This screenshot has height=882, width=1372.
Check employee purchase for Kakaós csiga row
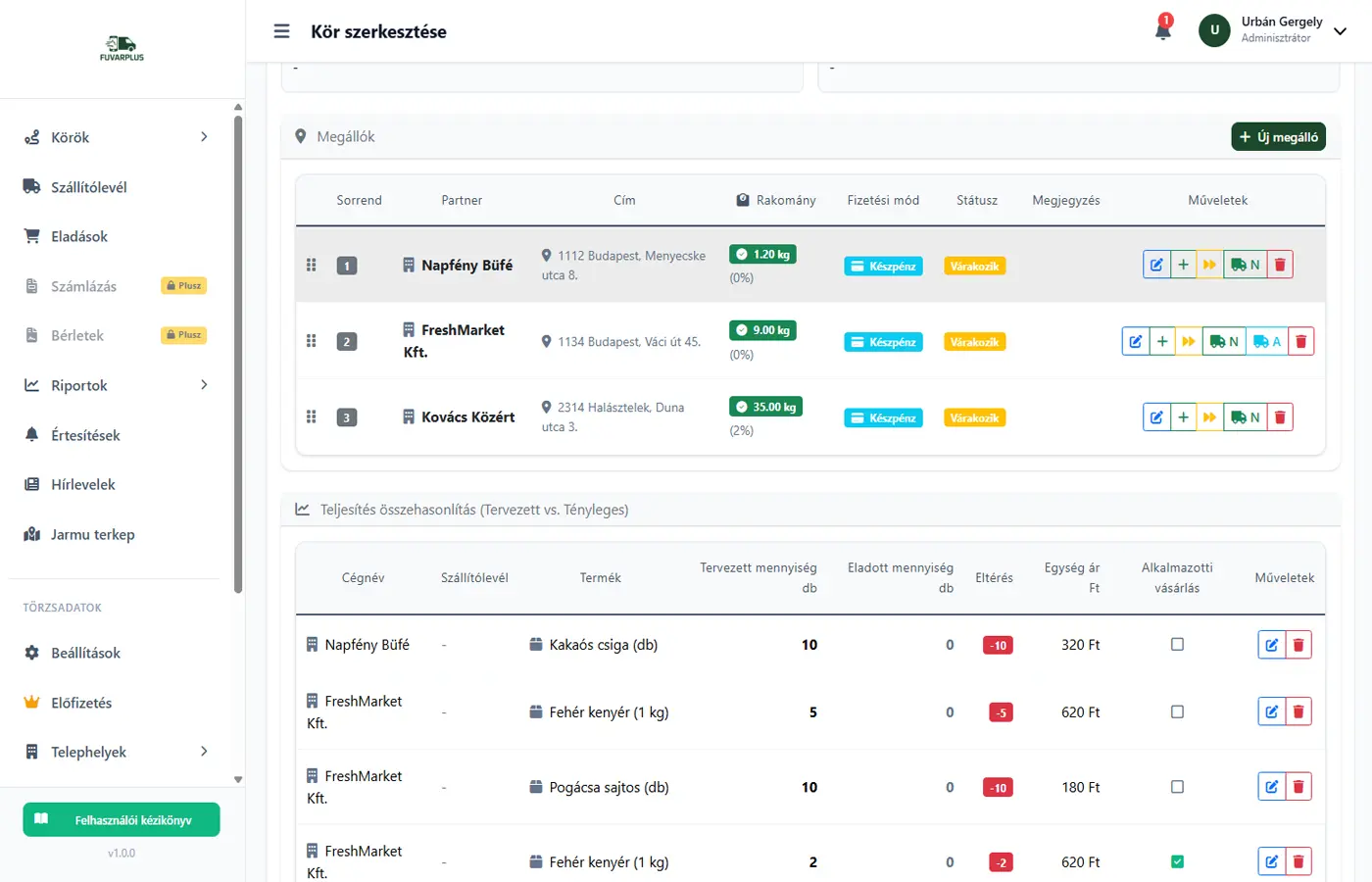click(x=1177, y=645)
